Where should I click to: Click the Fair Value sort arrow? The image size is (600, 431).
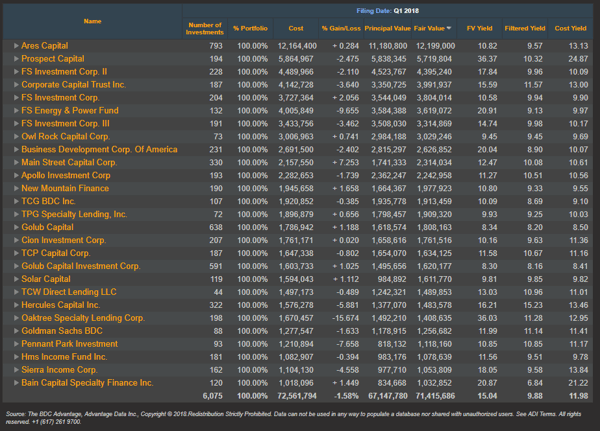click(x=449, y=28)
